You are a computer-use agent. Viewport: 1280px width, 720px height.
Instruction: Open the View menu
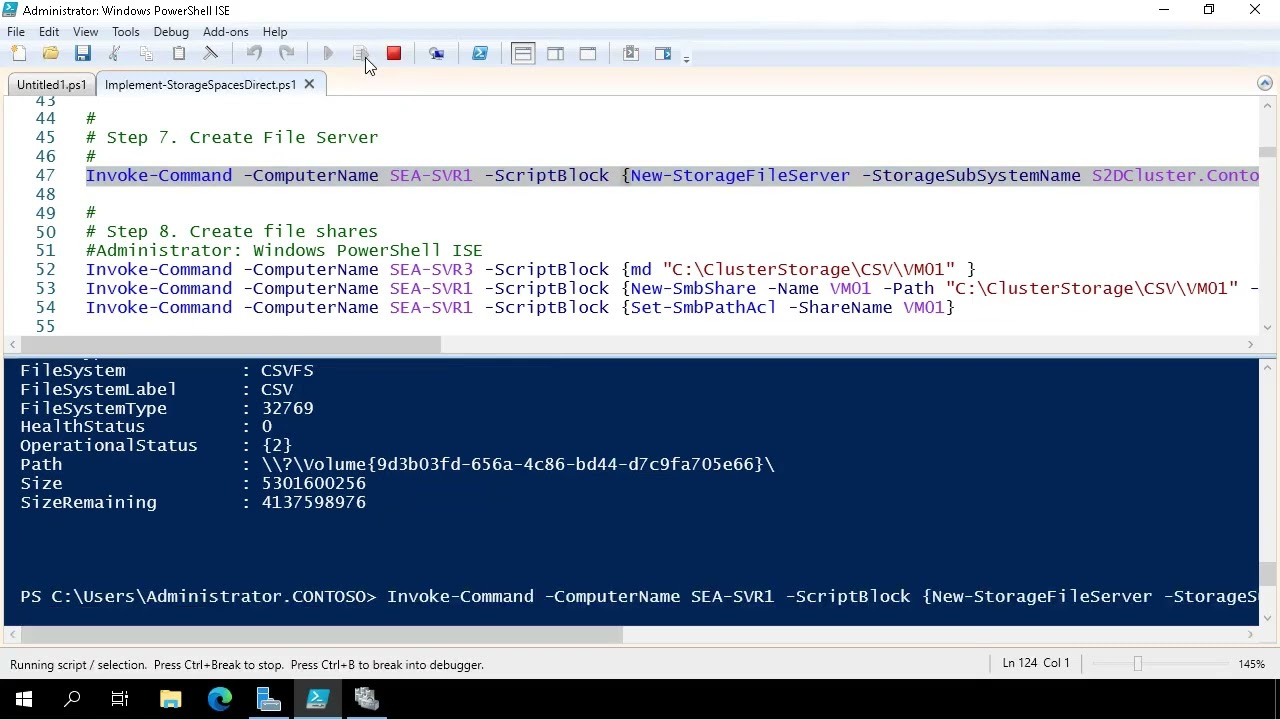[85, 32]
